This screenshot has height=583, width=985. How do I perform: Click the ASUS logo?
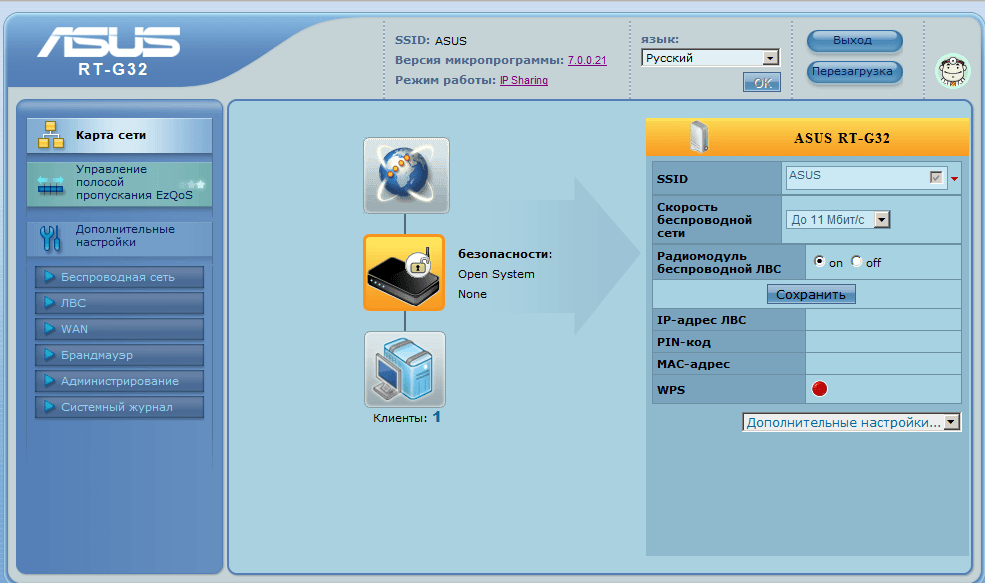pyautogui.click(x=109, y=42)
